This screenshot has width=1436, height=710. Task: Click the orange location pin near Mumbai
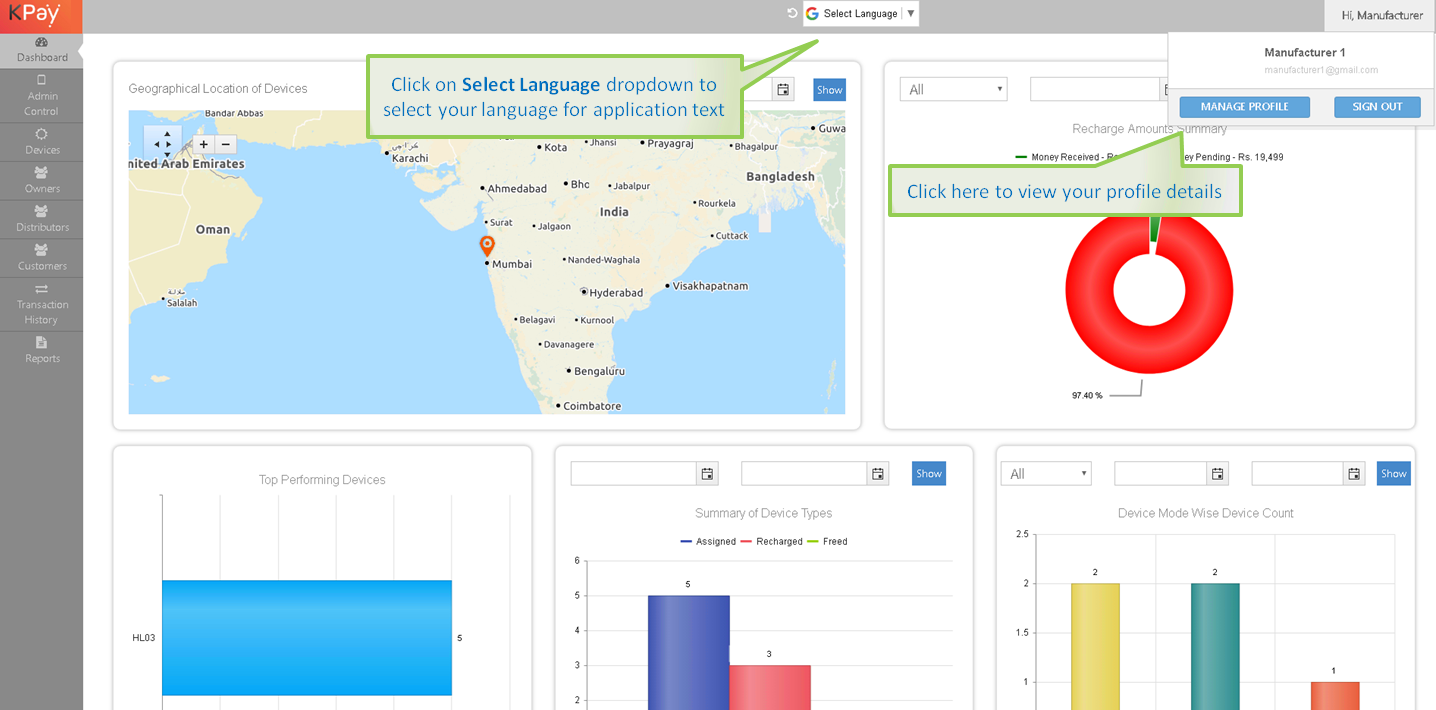click(x=487, y=245)
